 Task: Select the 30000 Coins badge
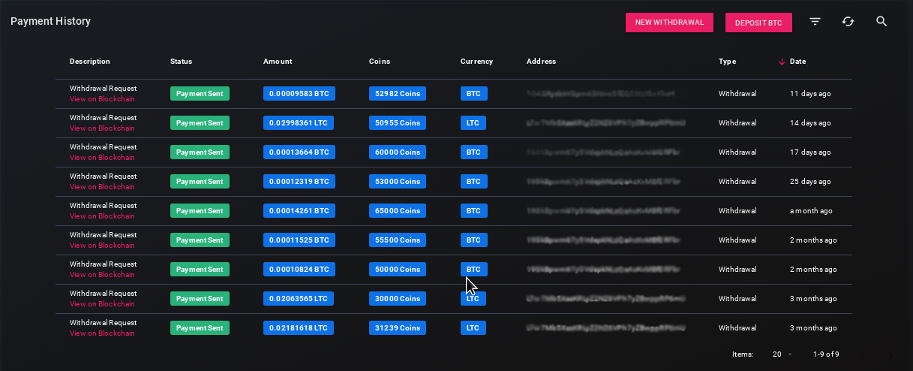tap(398, 299)
